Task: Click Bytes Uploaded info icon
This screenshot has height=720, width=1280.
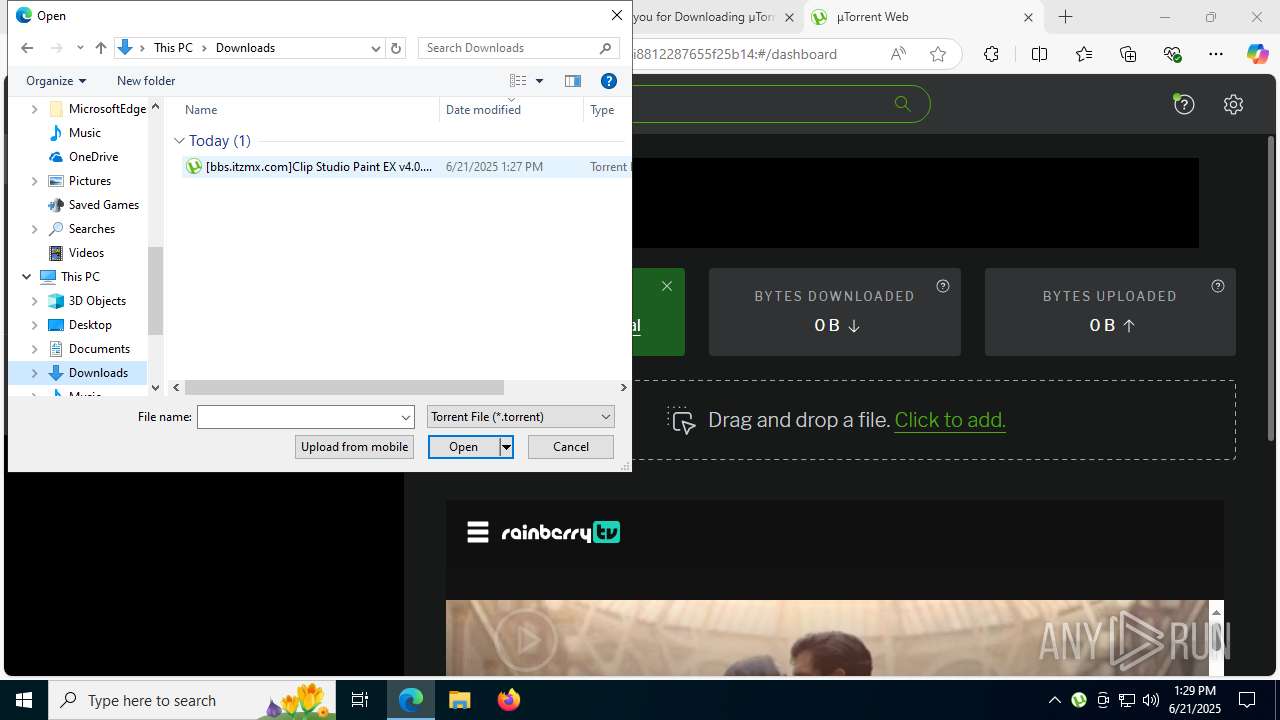Action: pyautogui.click(x=1218, y=286)
